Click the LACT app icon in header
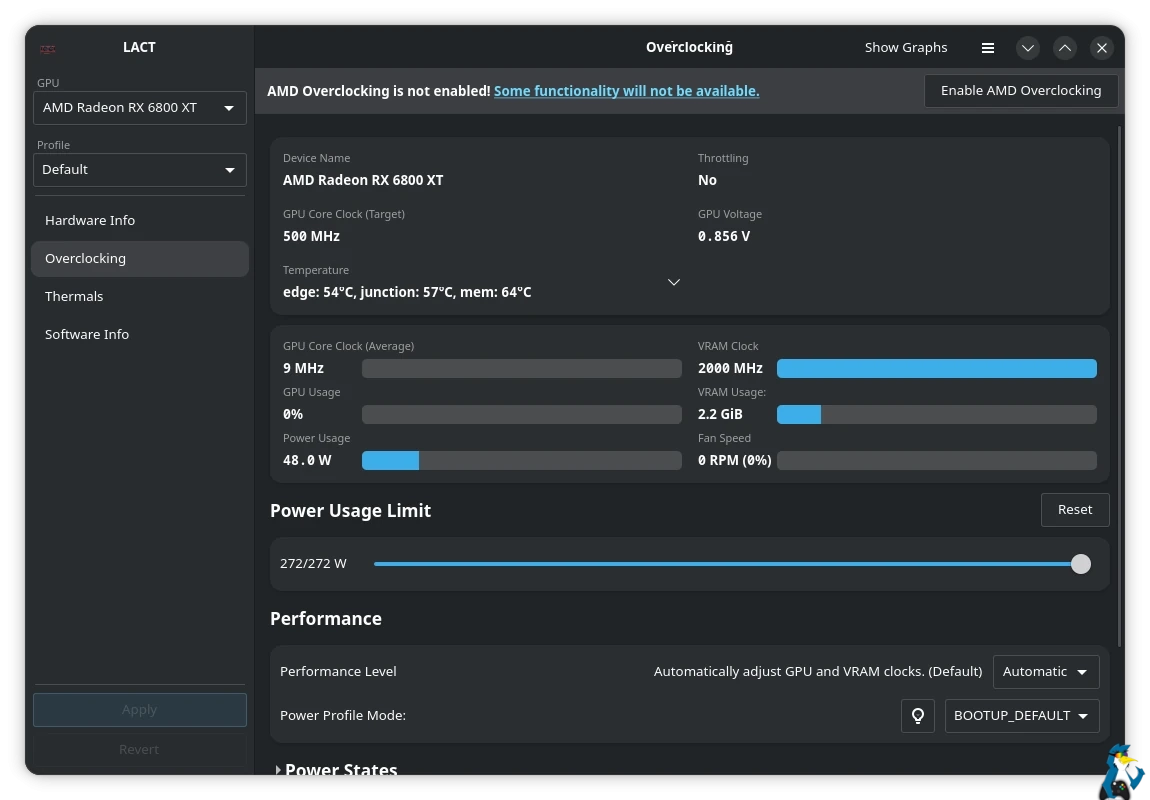 47,48
